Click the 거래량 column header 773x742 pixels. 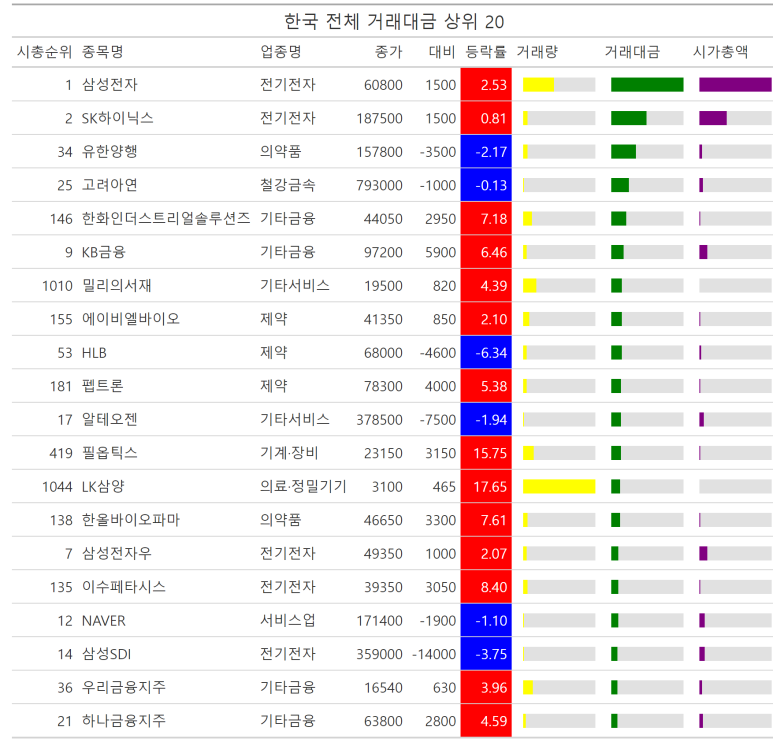point(537,52)
